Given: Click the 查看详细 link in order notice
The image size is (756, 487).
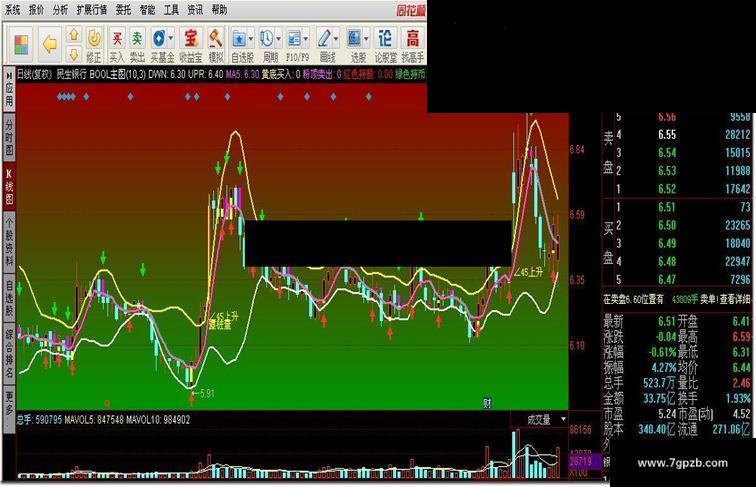Looking at the screenshot, I should [735, 299].
